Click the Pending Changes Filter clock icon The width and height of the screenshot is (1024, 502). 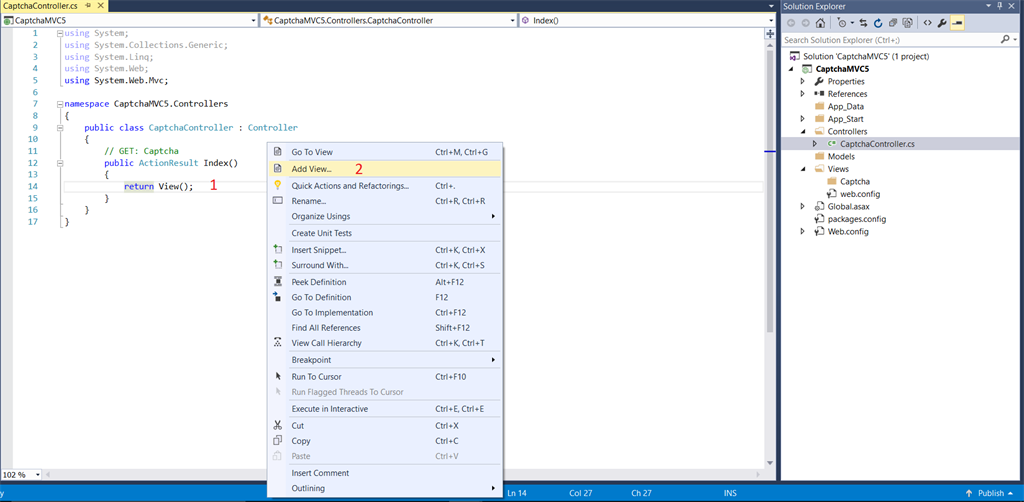841,23
